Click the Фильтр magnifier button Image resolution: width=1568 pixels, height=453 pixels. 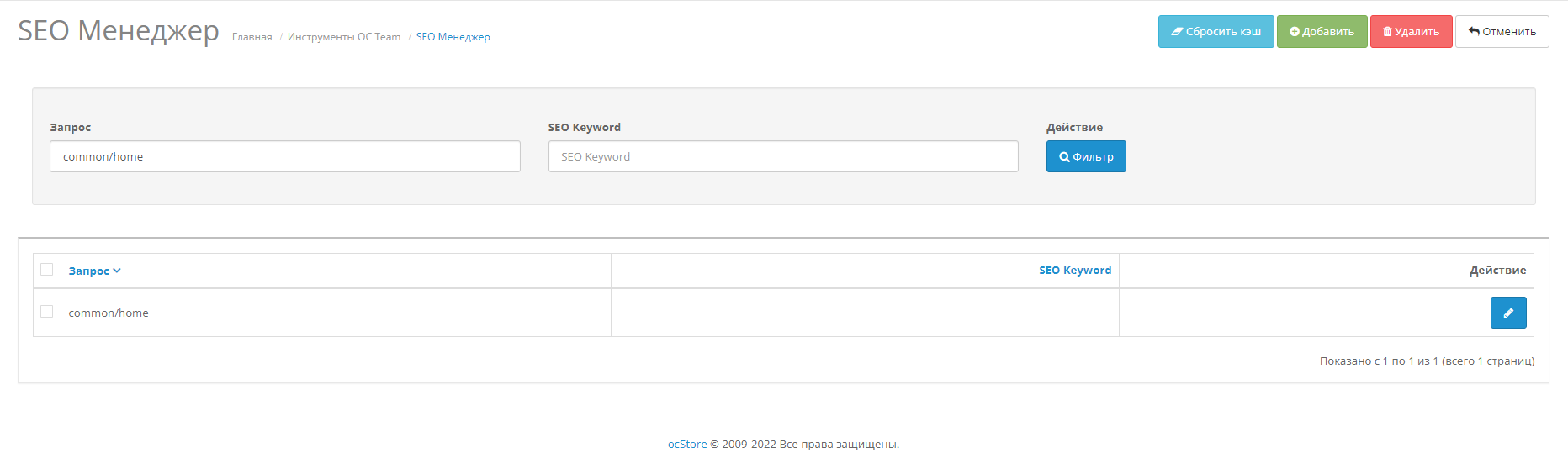click(x=1085, y=156)
